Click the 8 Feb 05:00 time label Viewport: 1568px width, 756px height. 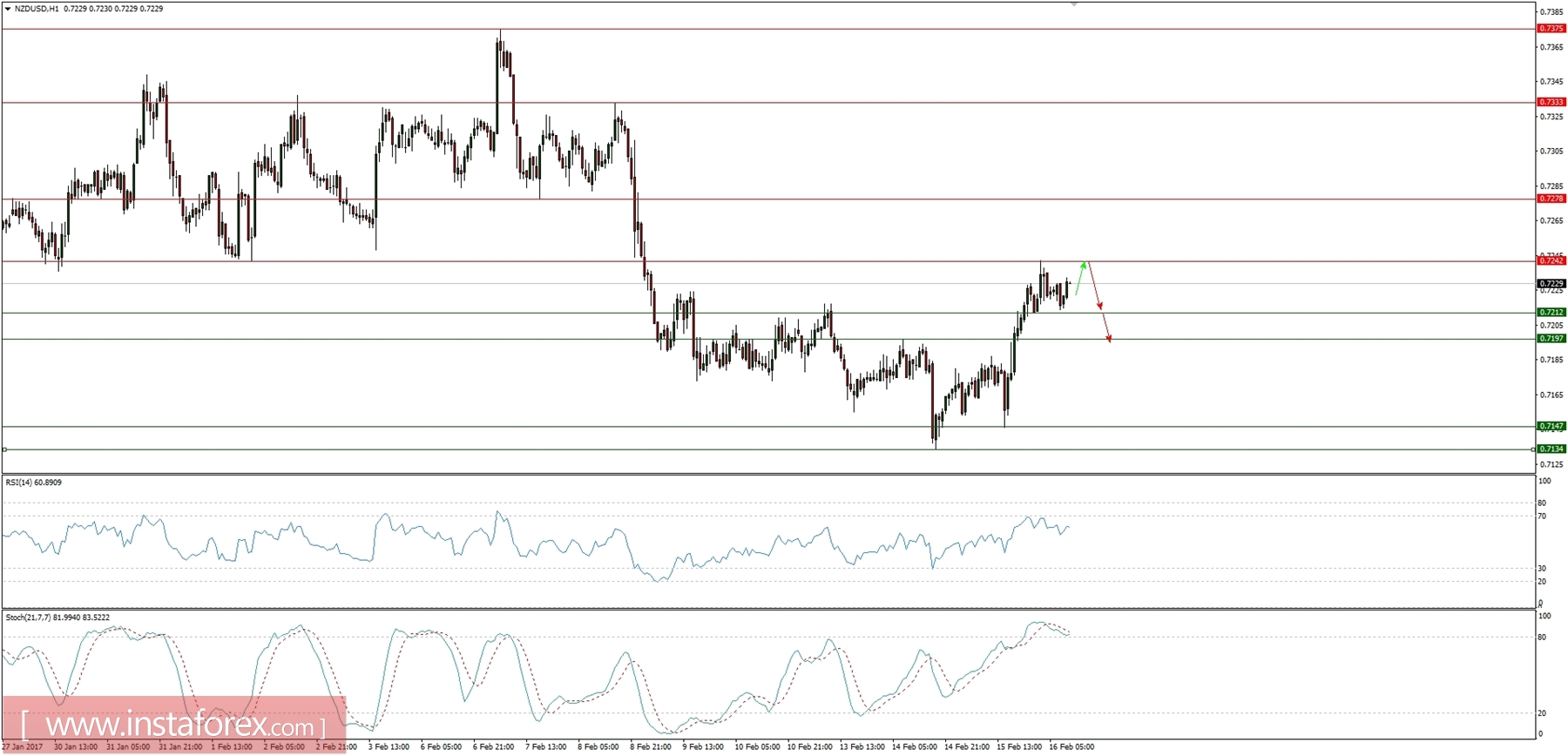pos(598,746)
